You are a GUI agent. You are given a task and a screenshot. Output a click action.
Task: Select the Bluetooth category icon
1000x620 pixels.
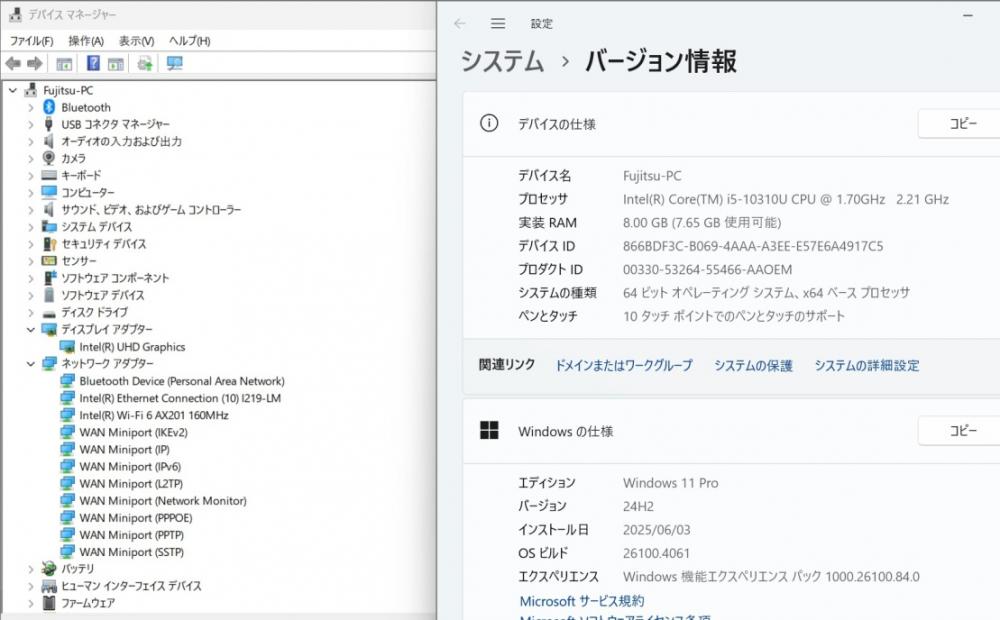pos(49,107)
